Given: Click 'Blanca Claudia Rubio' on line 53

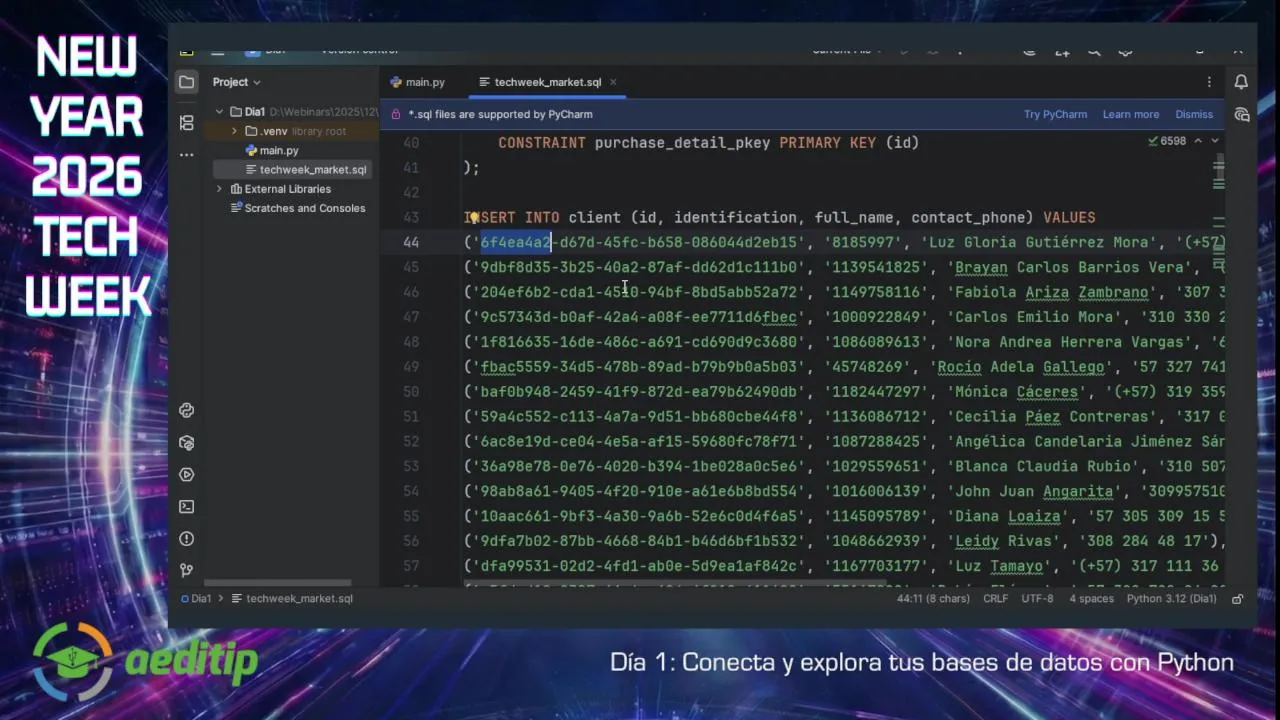Looking at the screenshot, I should point(1042,466).
